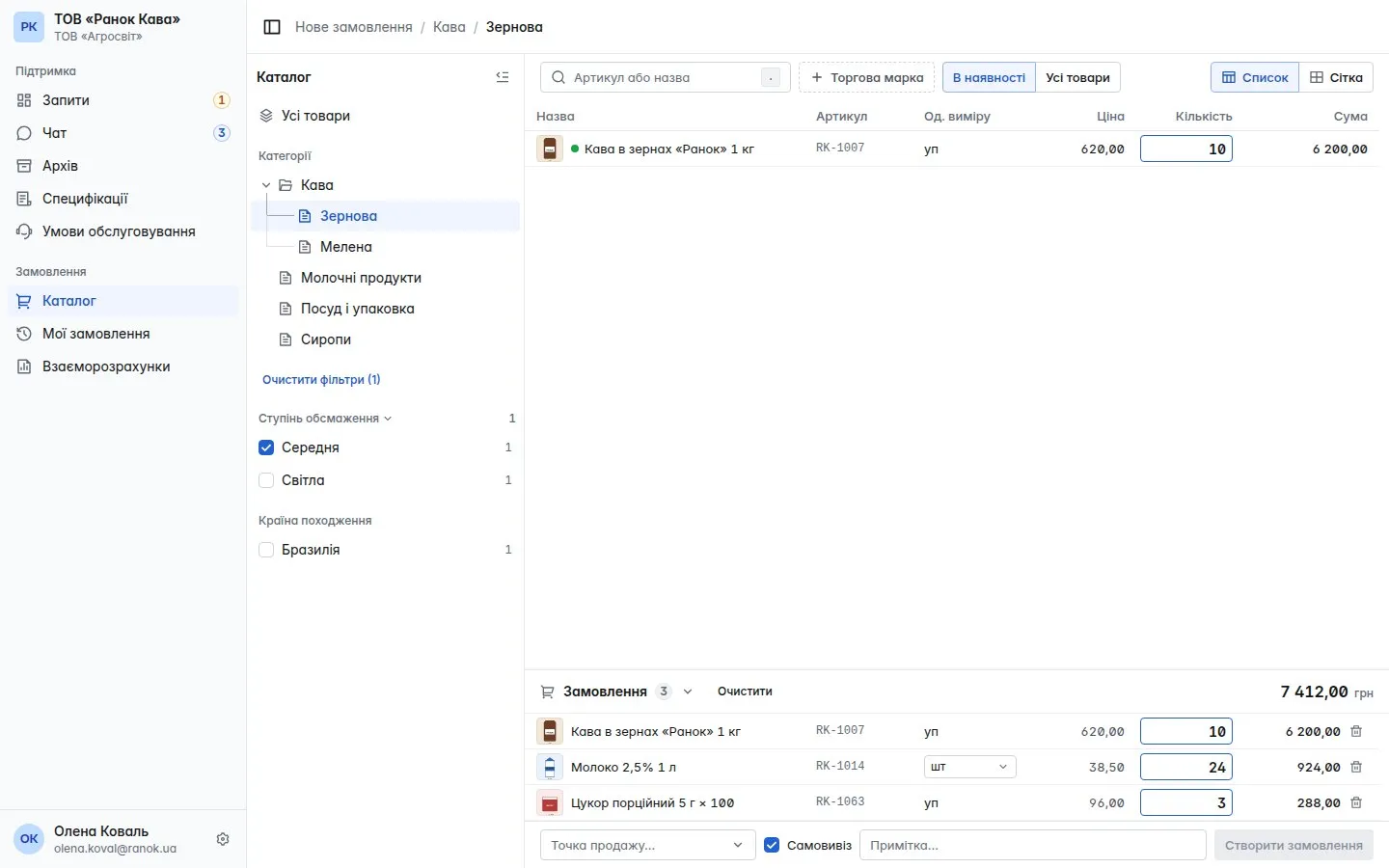Collapse the Кава category tree
Viewport: 1389px width, 868px height.
point(266,185)
